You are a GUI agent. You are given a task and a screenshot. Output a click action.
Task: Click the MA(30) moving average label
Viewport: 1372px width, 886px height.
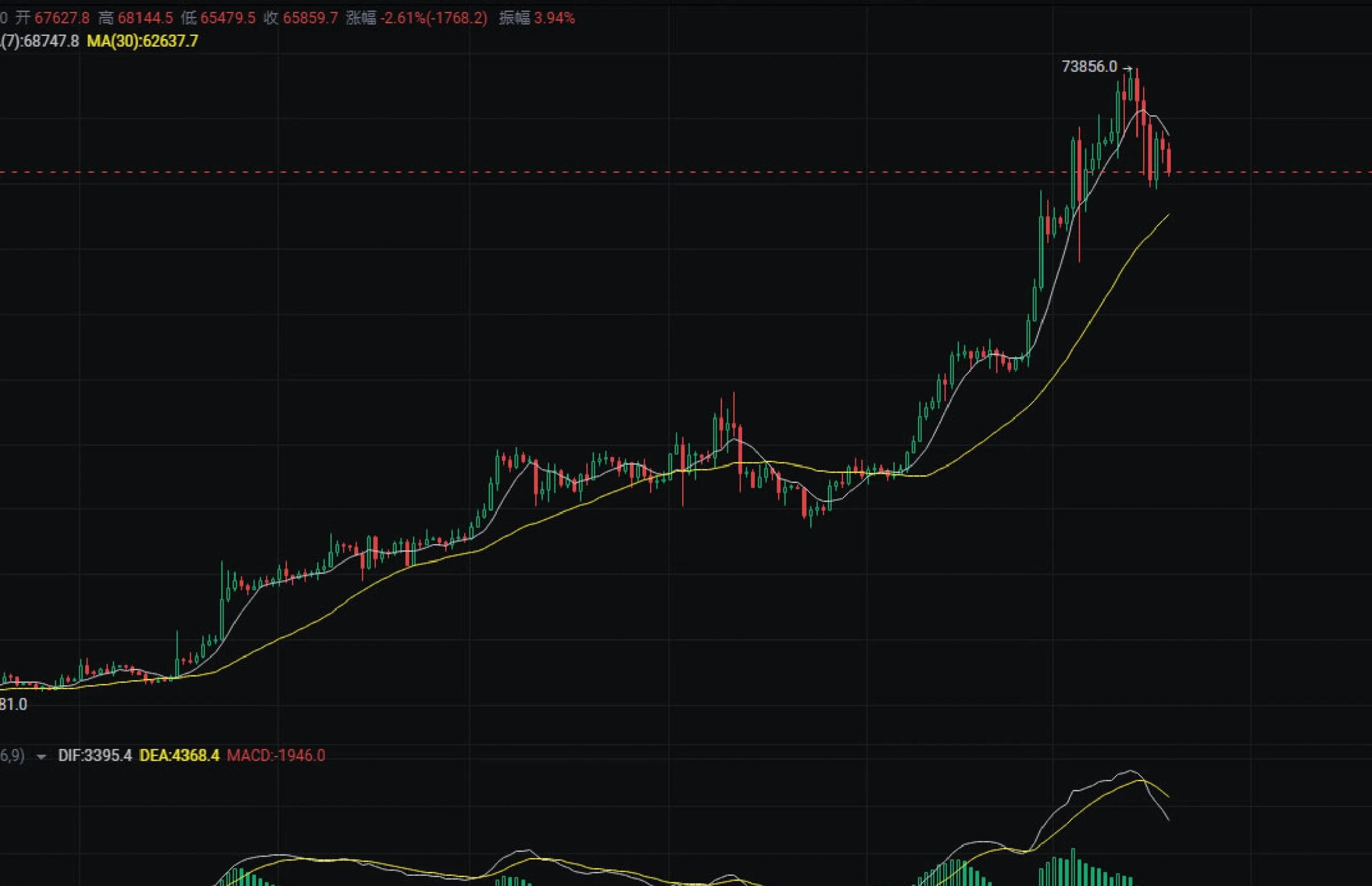(142, 41)
